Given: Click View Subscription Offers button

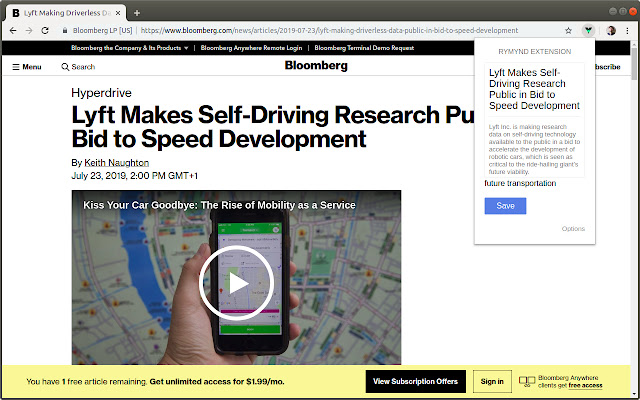Looking at the screenshot, I should pos(415,381).
